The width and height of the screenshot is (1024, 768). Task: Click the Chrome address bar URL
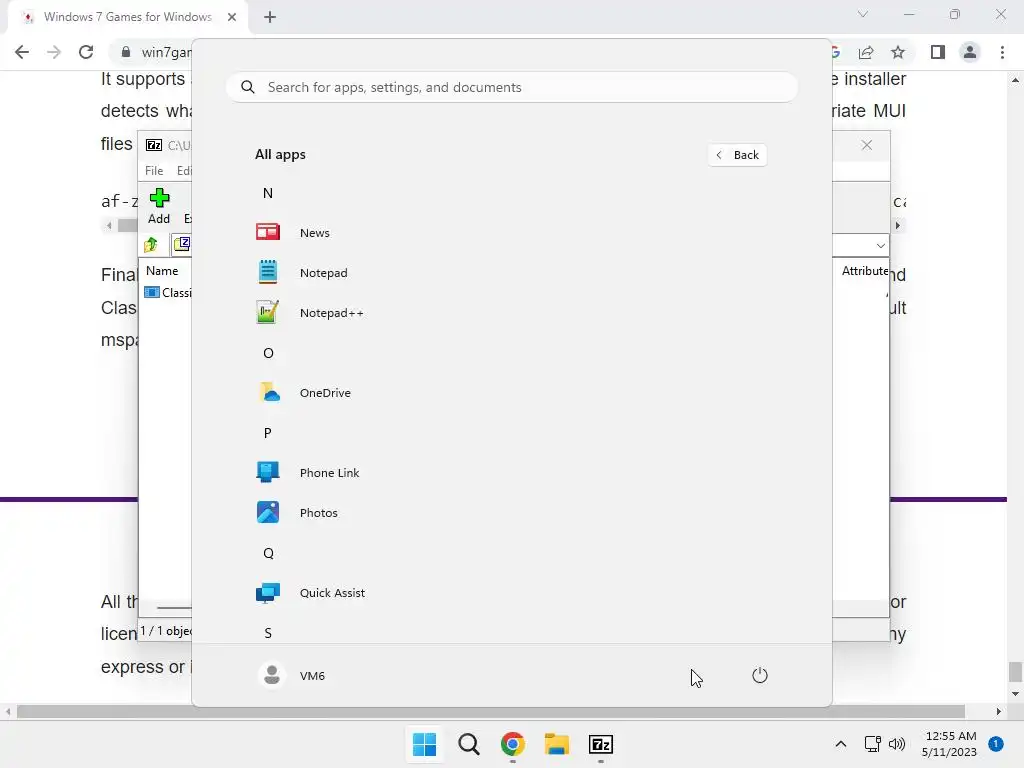pos(167,52)
